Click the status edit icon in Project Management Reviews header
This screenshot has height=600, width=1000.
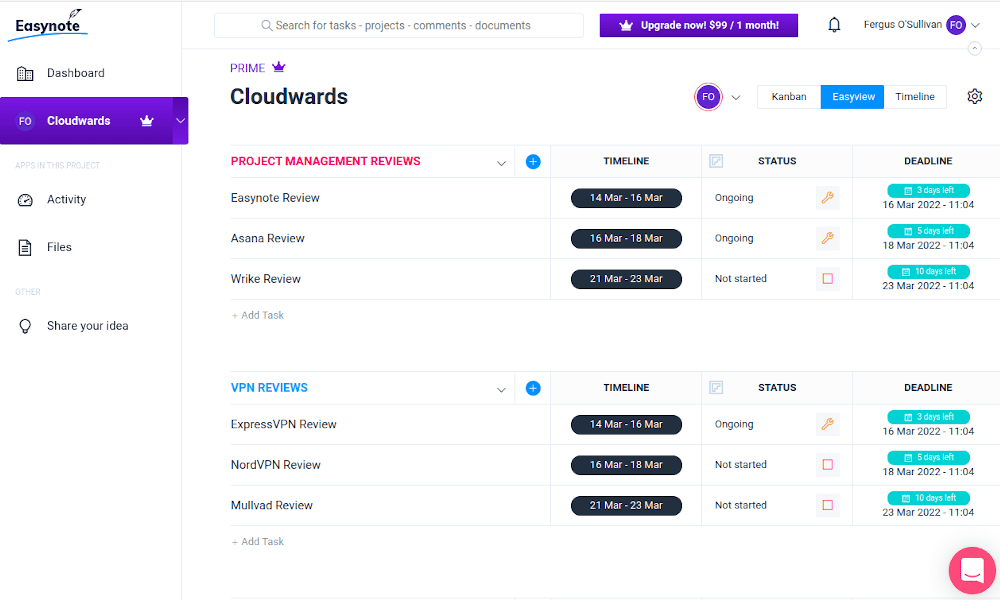(716, 161)
